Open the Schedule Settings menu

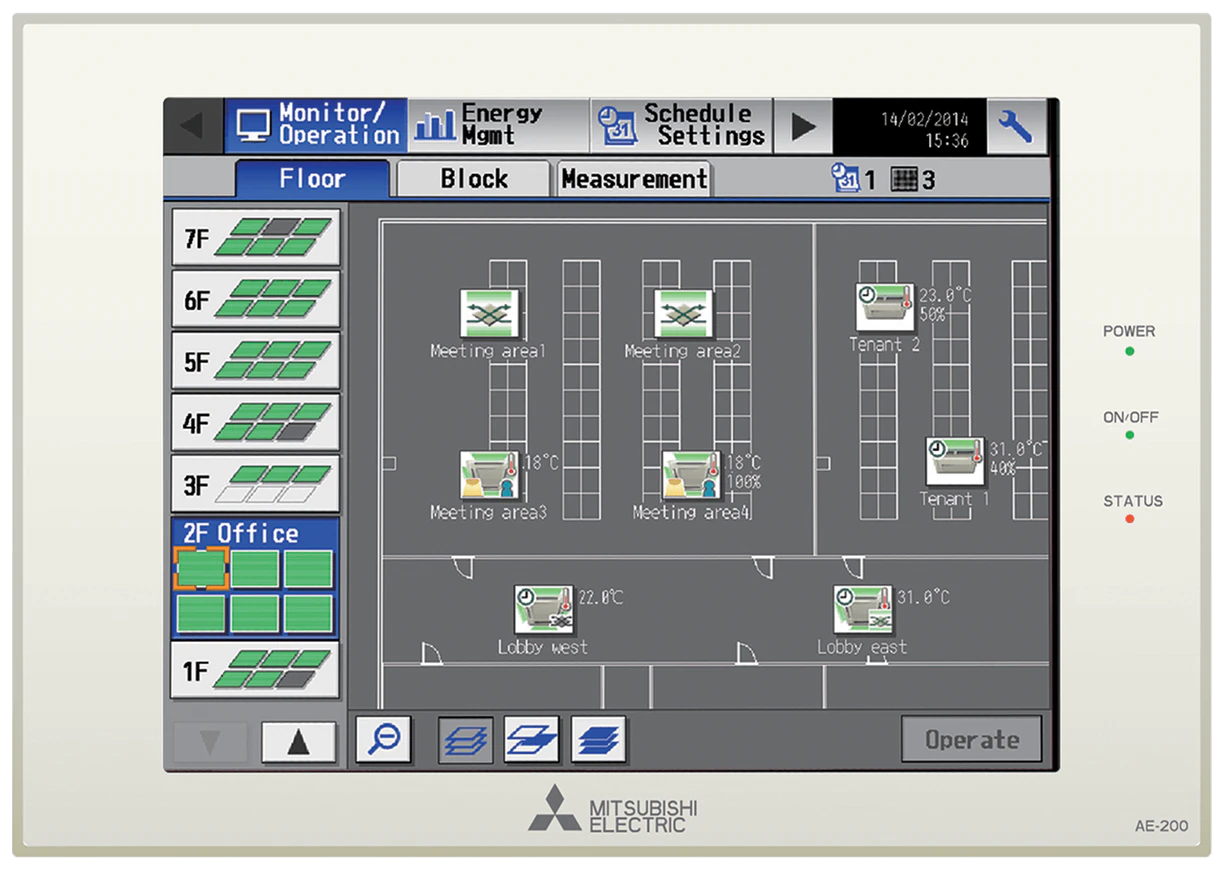[x=681, y=125]
